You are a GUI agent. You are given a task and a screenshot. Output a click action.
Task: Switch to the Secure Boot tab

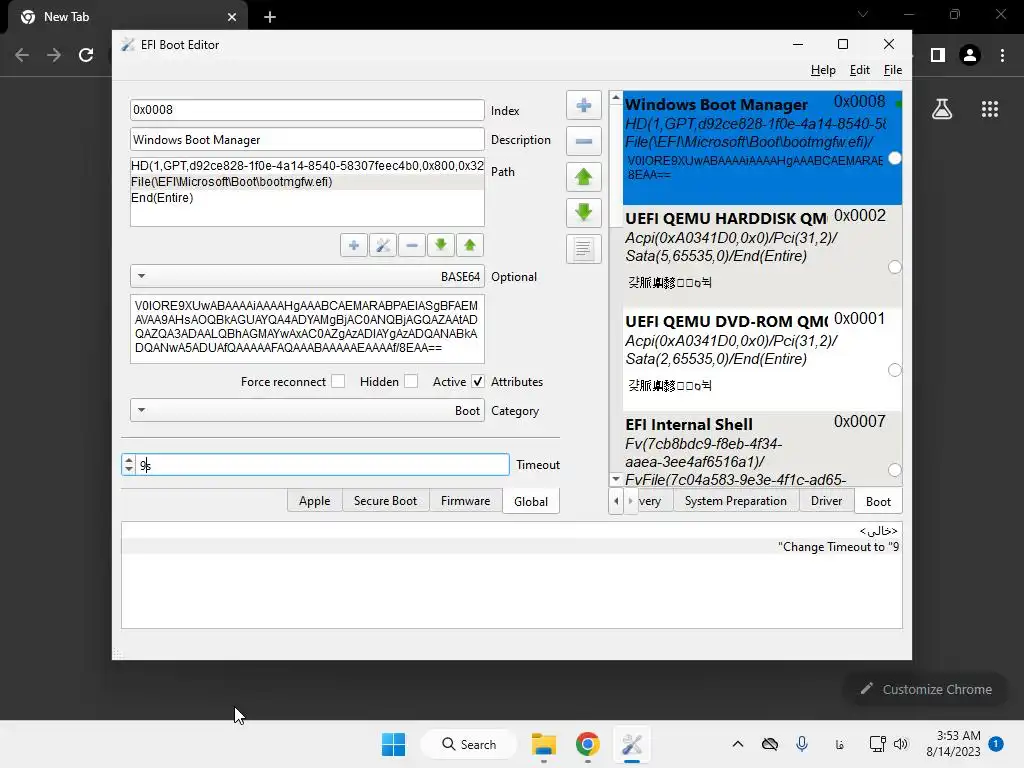point(385,501)
